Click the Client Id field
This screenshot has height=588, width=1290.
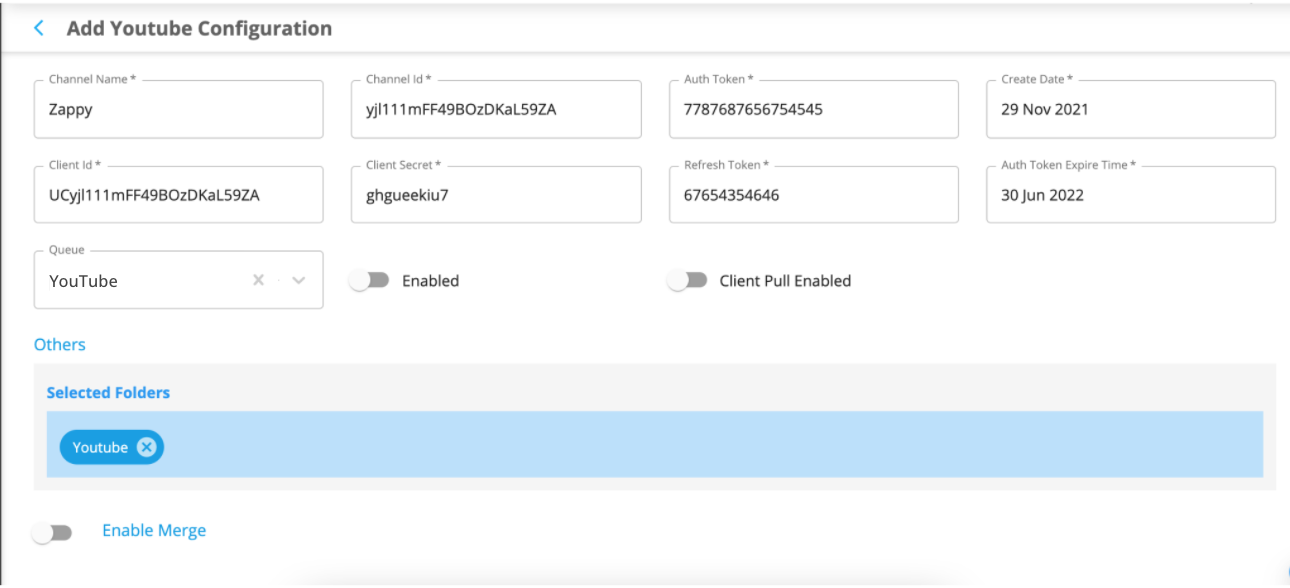click(179, 194)
